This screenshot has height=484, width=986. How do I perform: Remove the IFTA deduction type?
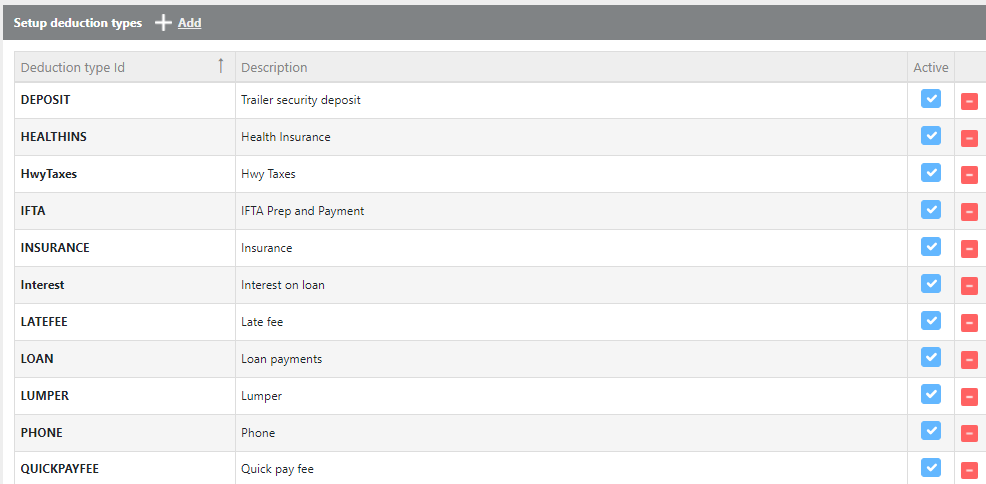969,212
